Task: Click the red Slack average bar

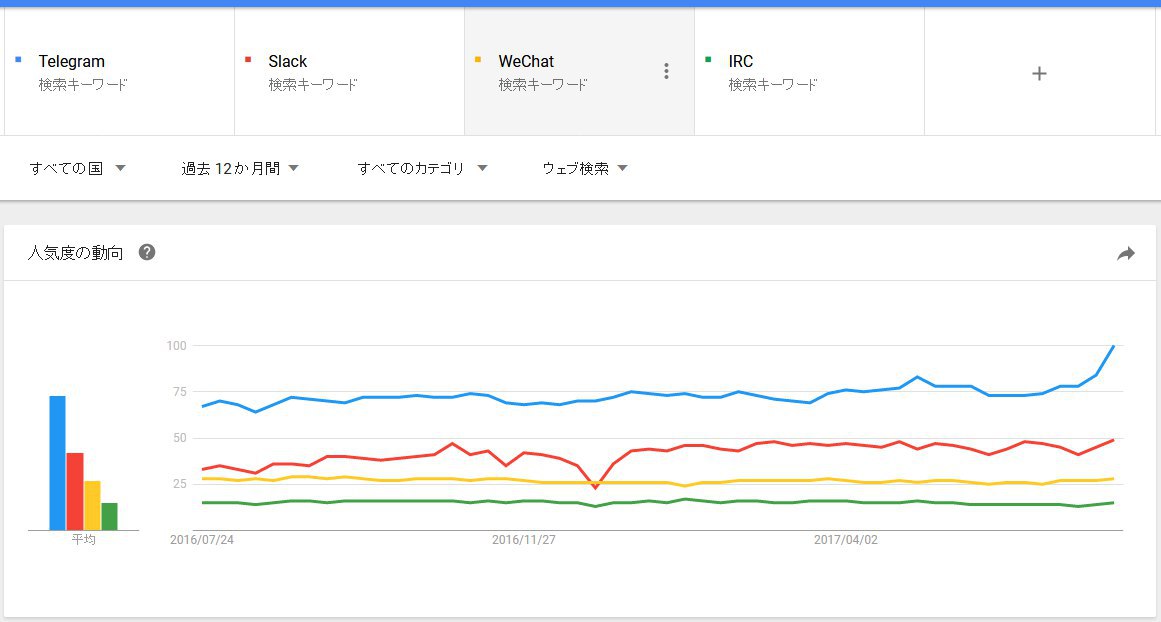Action: (75, 491)
